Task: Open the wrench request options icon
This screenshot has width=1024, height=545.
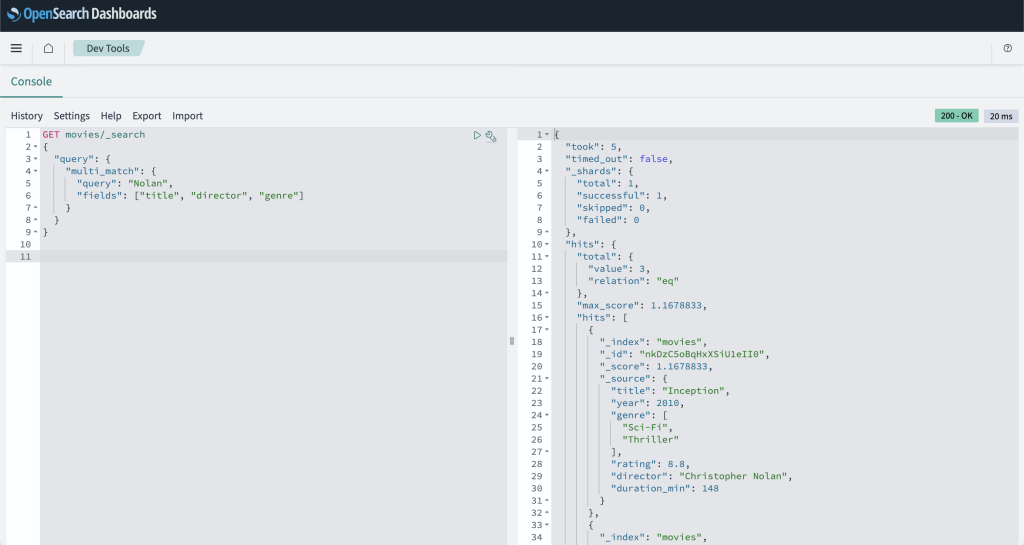Action: [x=491, y=136]
